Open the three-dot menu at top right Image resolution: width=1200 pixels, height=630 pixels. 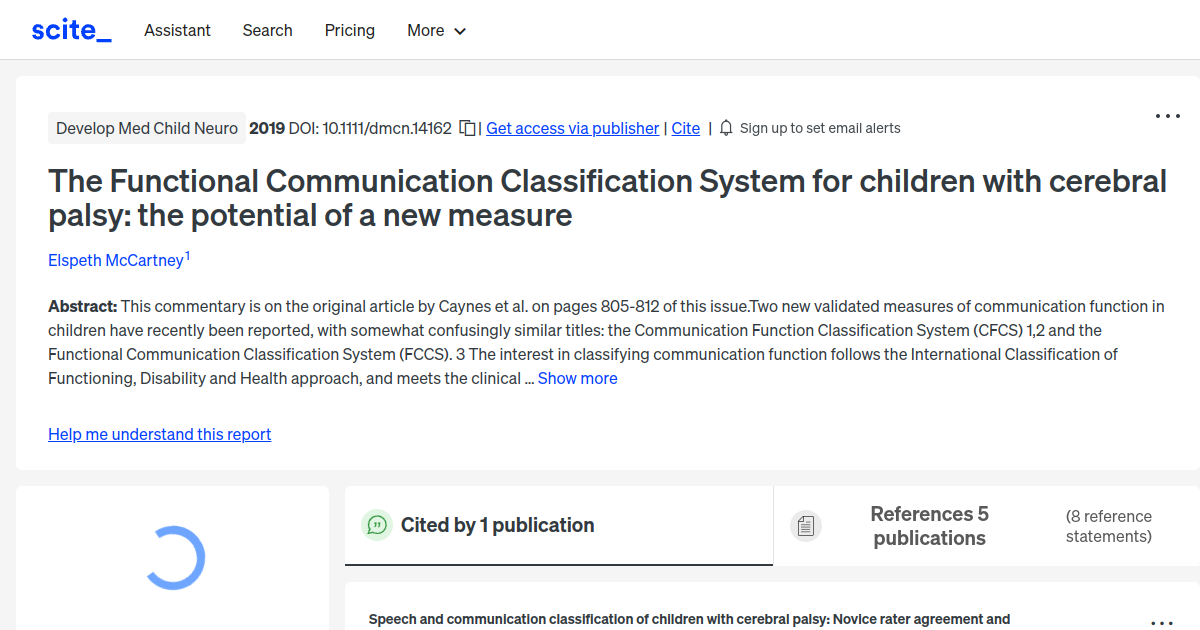(x=1167, y=116)
